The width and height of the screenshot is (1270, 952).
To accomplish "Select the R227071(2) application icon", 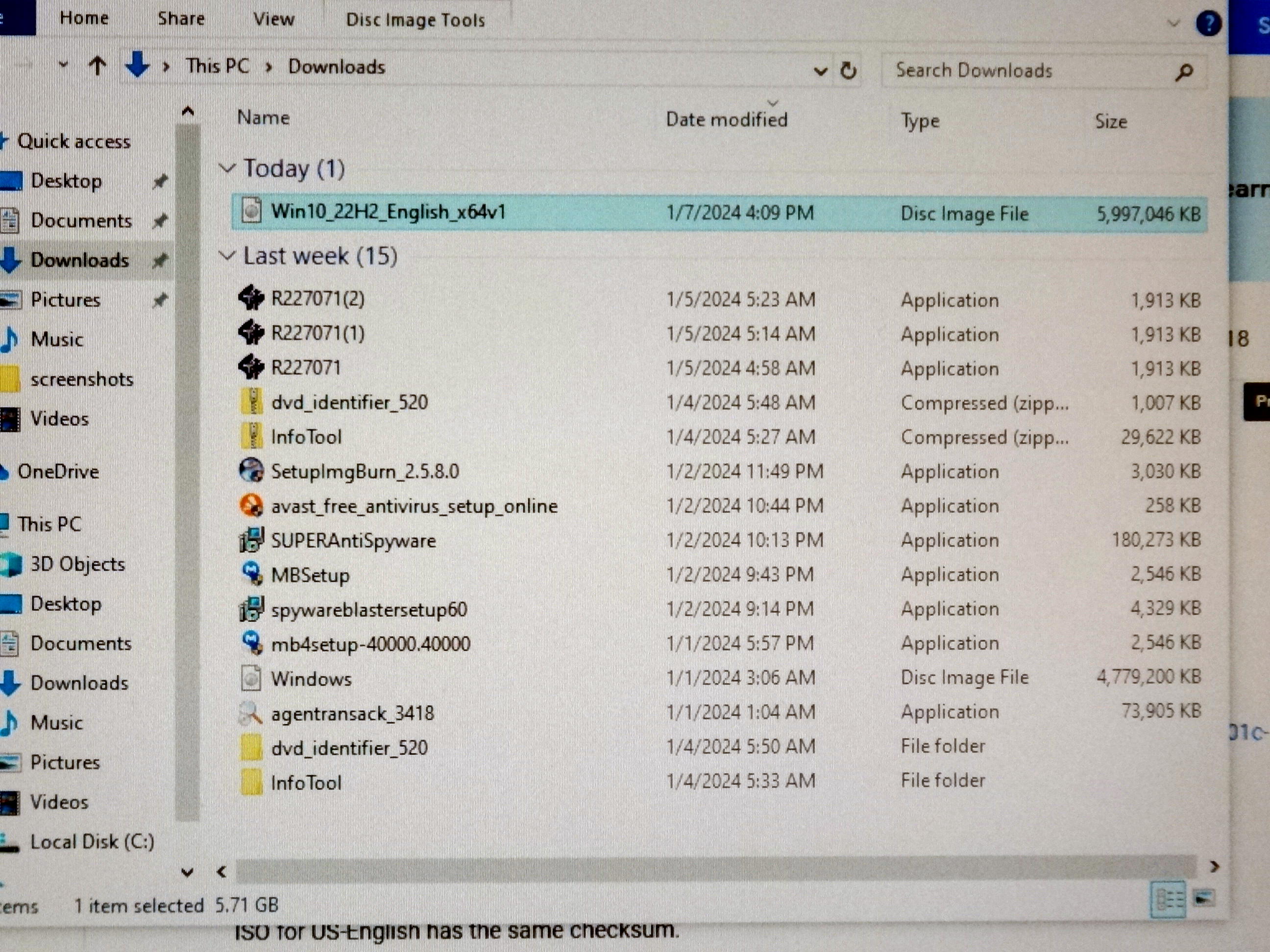I will pyautogui.click(x=251, y=298).
